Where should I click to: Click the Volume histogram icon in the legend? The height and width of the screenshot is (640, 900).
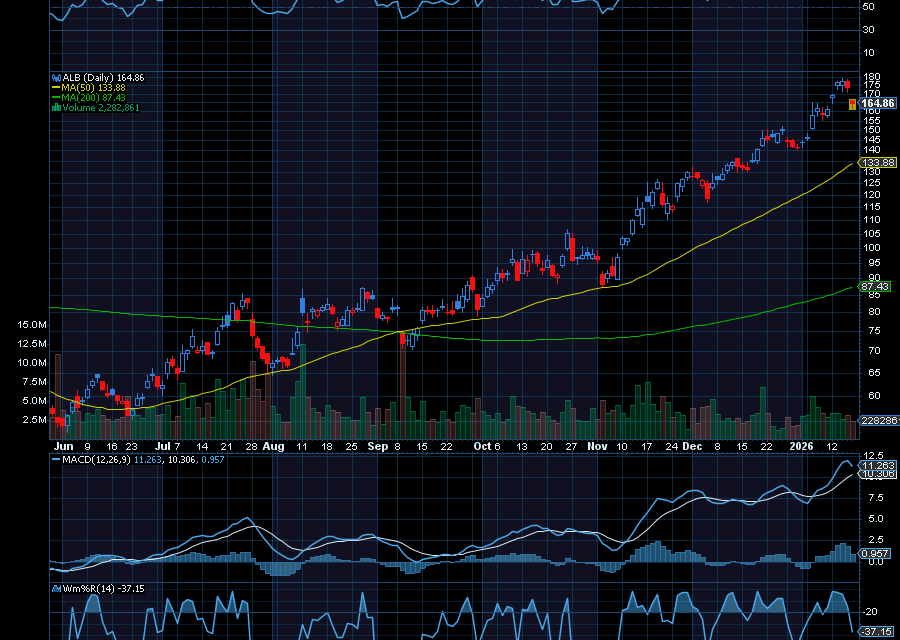(x=56, y=107)
